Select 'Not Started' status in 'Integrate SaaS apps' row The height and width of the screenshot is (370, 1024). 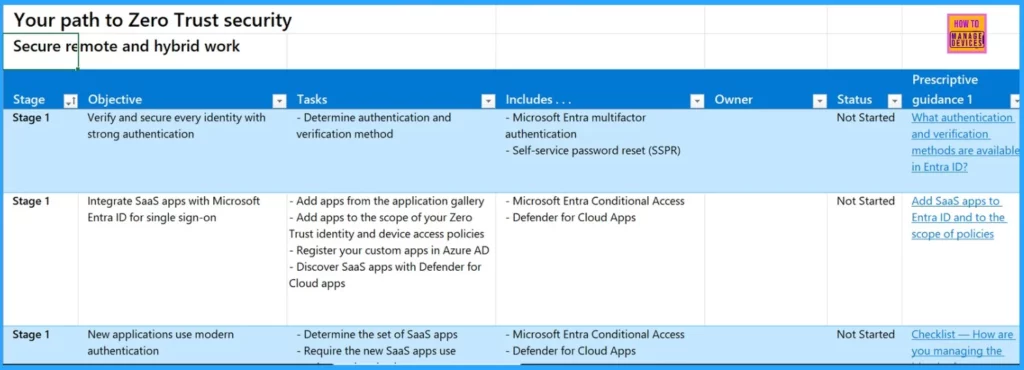pyautogui.click(x=865, y=259)
